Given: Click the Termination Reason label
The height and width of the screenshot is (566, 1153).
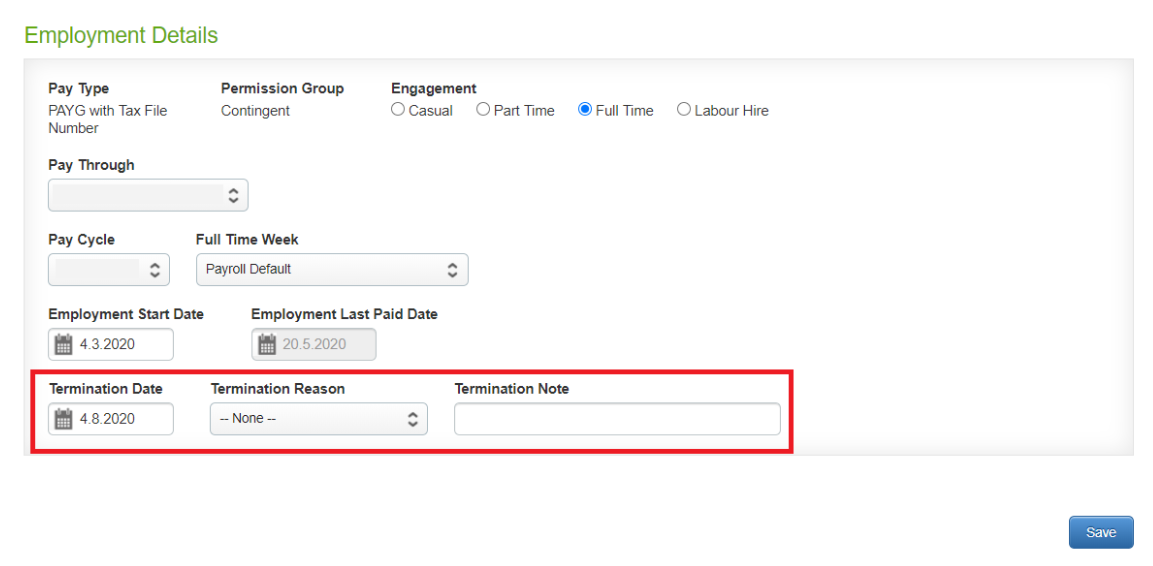Looking at the screenshot, I should tap(277, 389).
